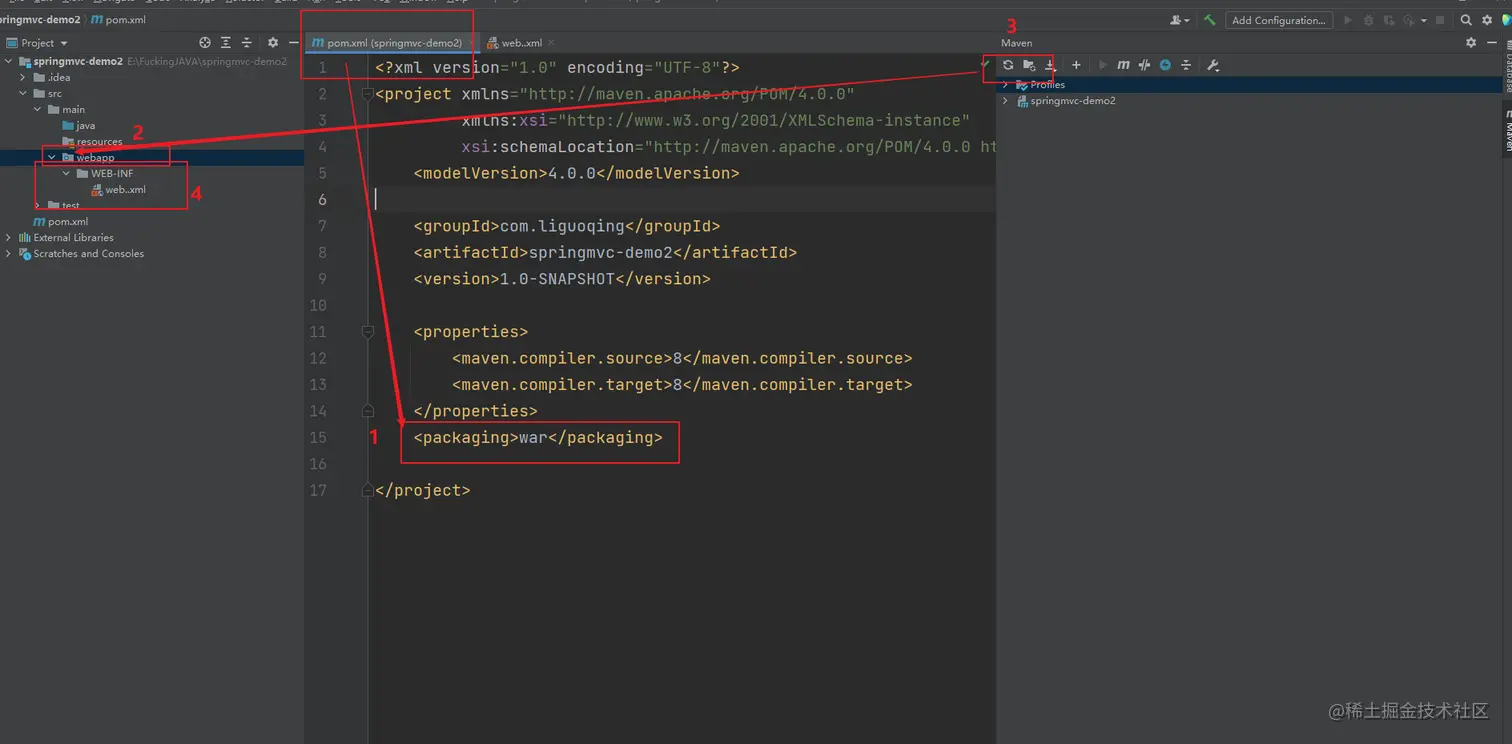Click the version 1.0-SNAPSHOT line

[x=562, y=279]
